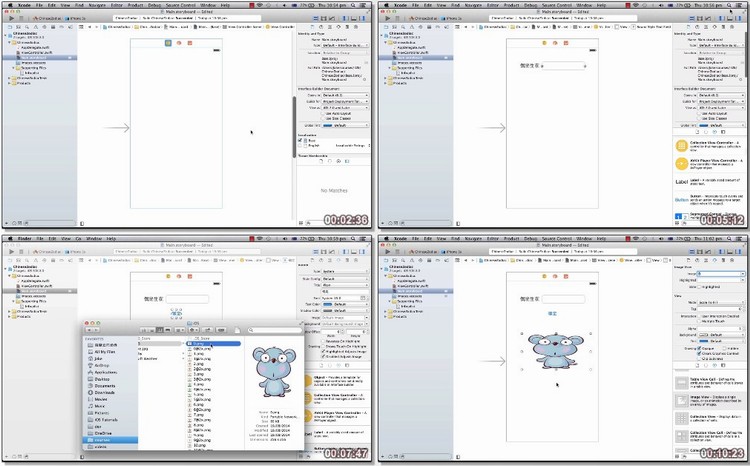Open Highlighted image combo box, 00:10:23 frame
750x466 pixels.
(x=720, y=280)
